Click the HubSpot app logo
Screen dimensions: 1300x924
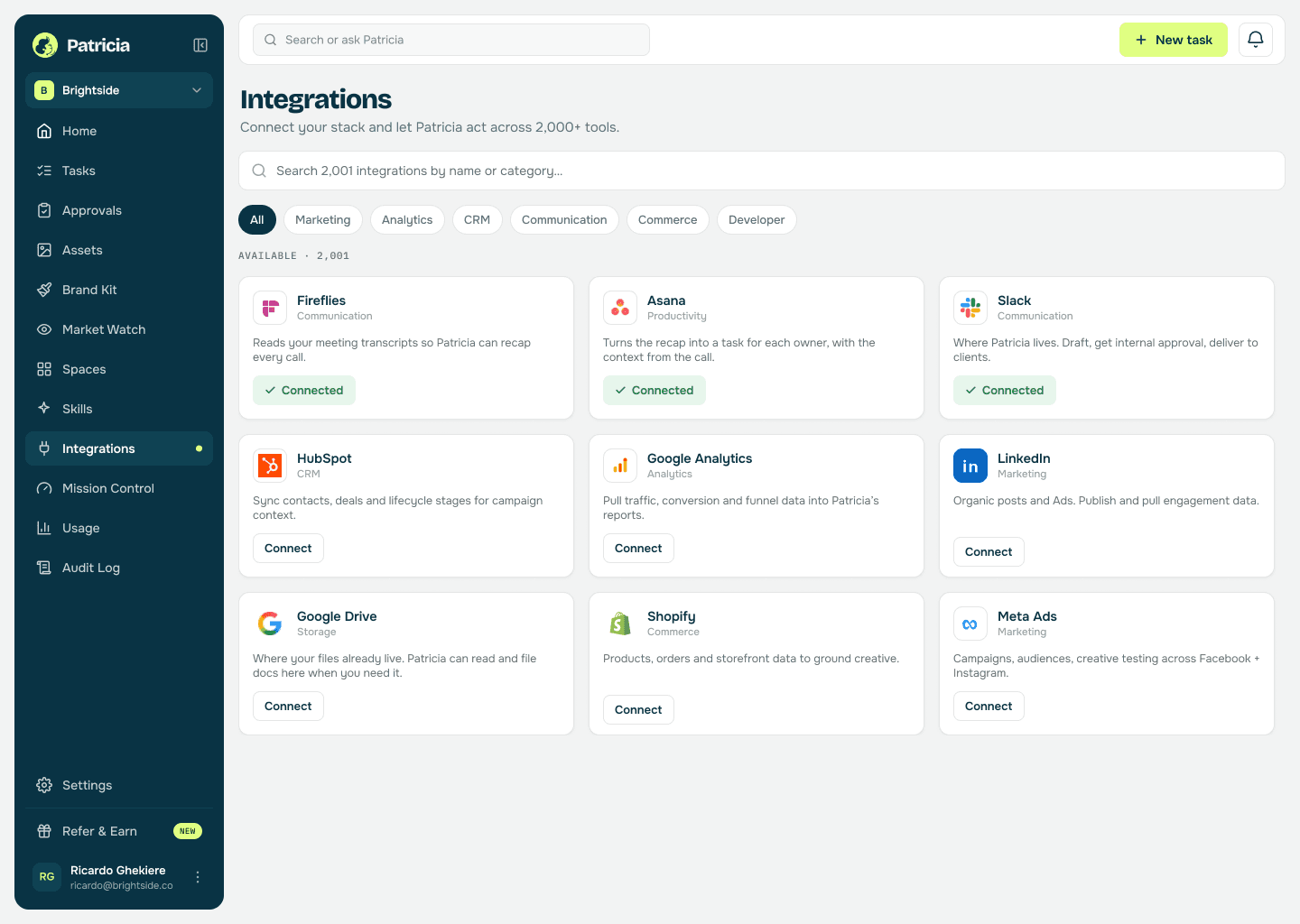[270, 466]
